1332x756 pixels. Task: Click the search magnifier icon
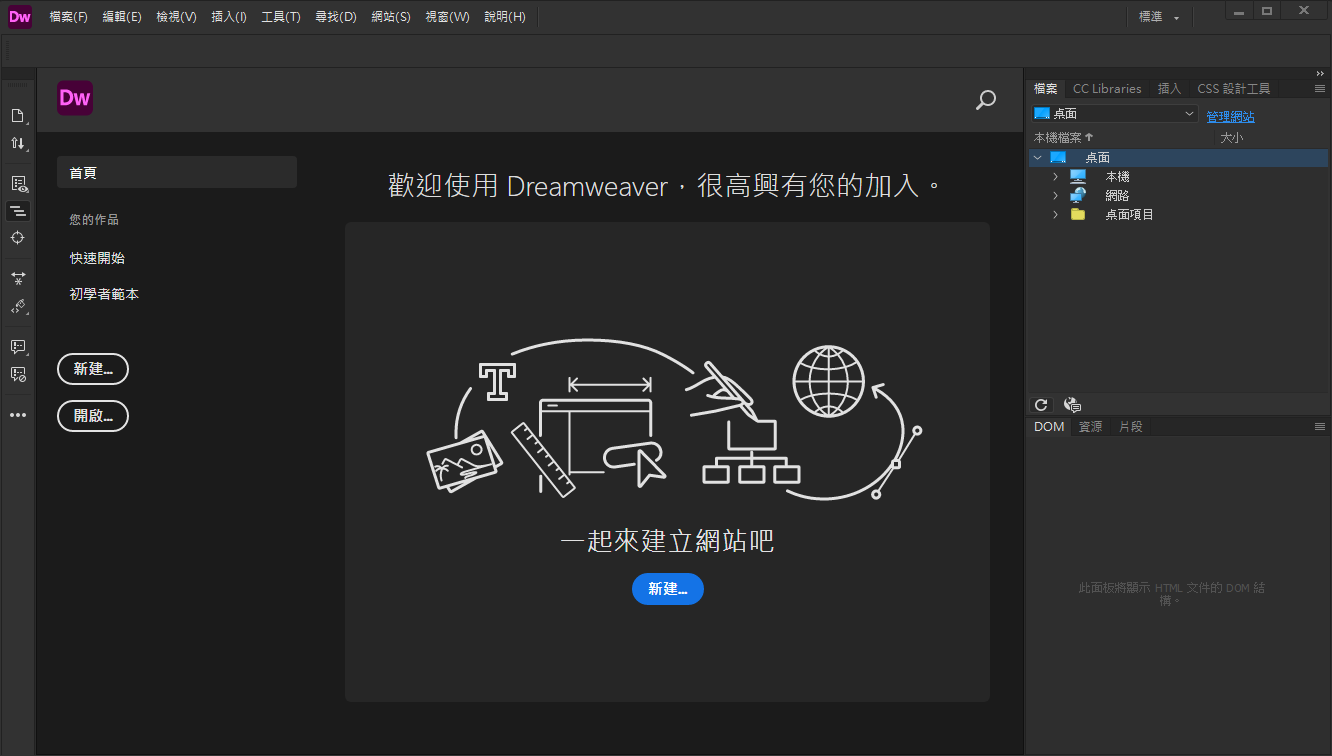pos(986,99)
